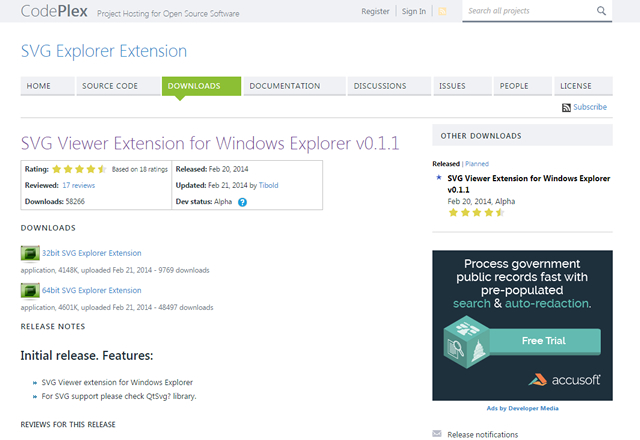Click the Release notifications link
Screen dimensions: 640x440
coord(482,435)
